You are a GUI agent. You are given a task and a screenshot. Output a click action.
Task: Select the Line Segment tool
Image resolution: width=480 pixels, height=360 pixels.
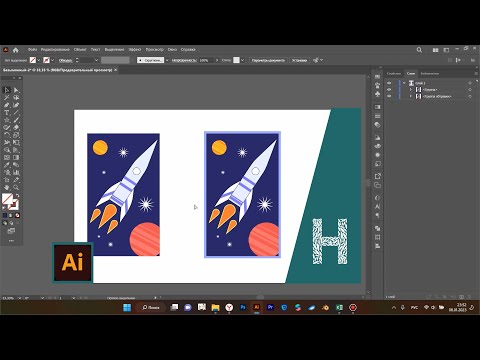coord(16,113)
